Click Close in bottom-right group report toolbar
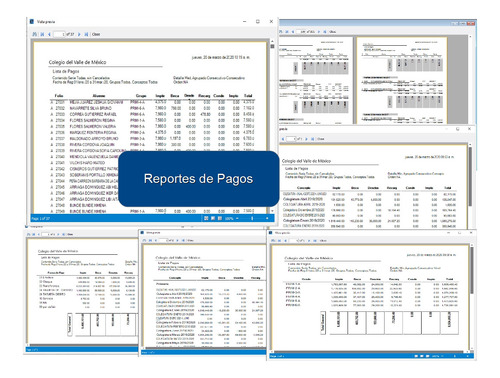This screenshot has height=378, width=500. [323, 240]
